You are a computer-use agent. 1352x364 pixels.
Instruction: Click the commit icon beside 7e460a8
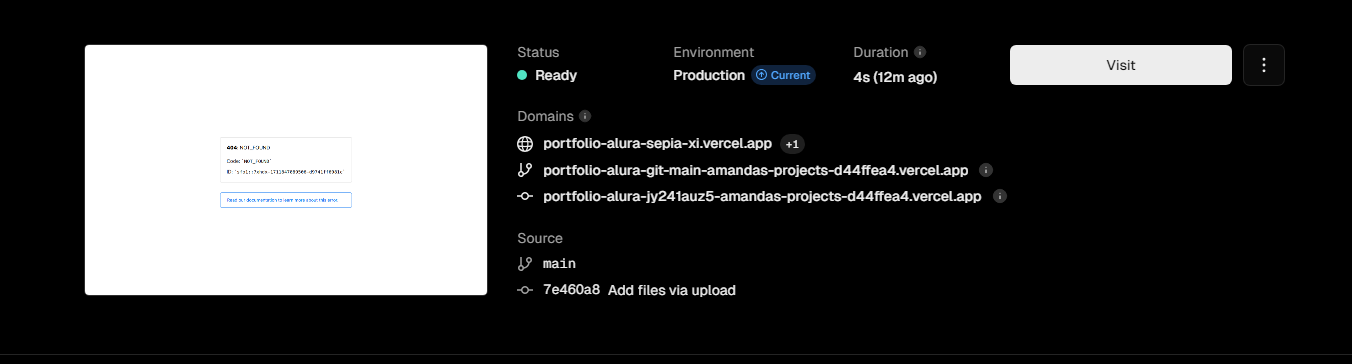click(x=525, y=290)
